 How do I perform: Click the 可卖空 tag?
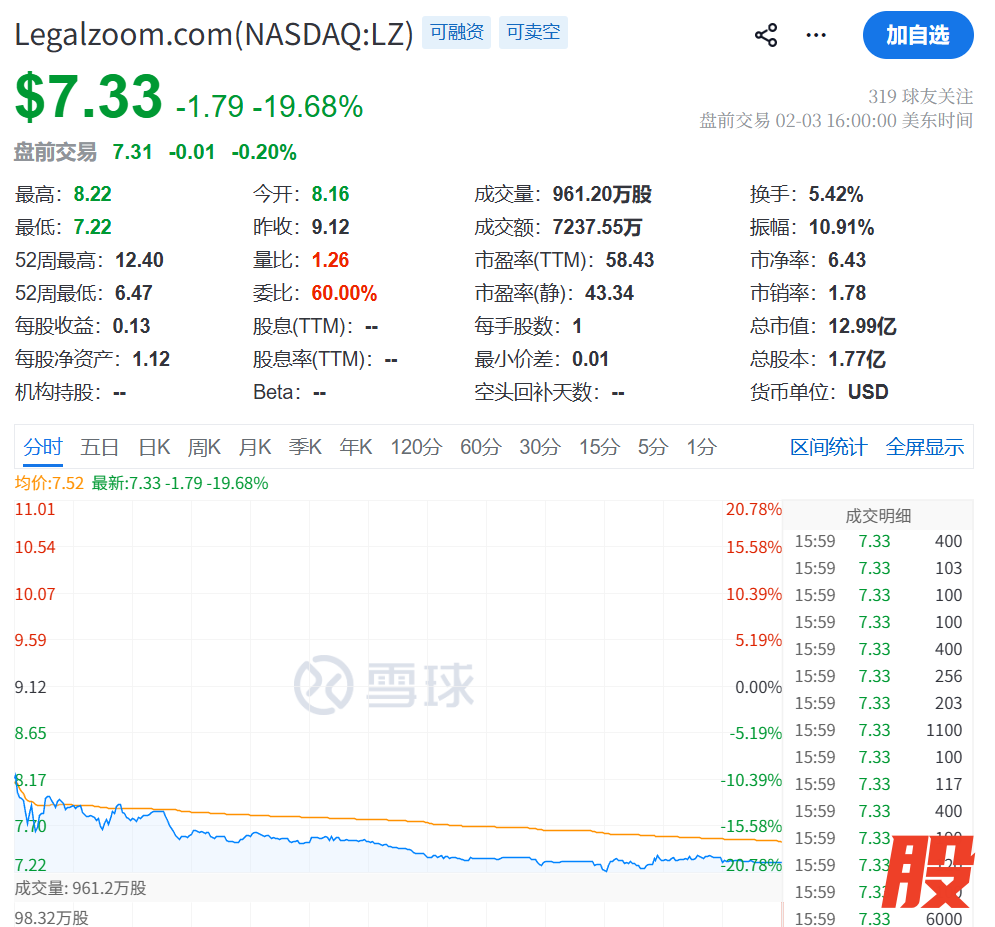click(533, 33)
